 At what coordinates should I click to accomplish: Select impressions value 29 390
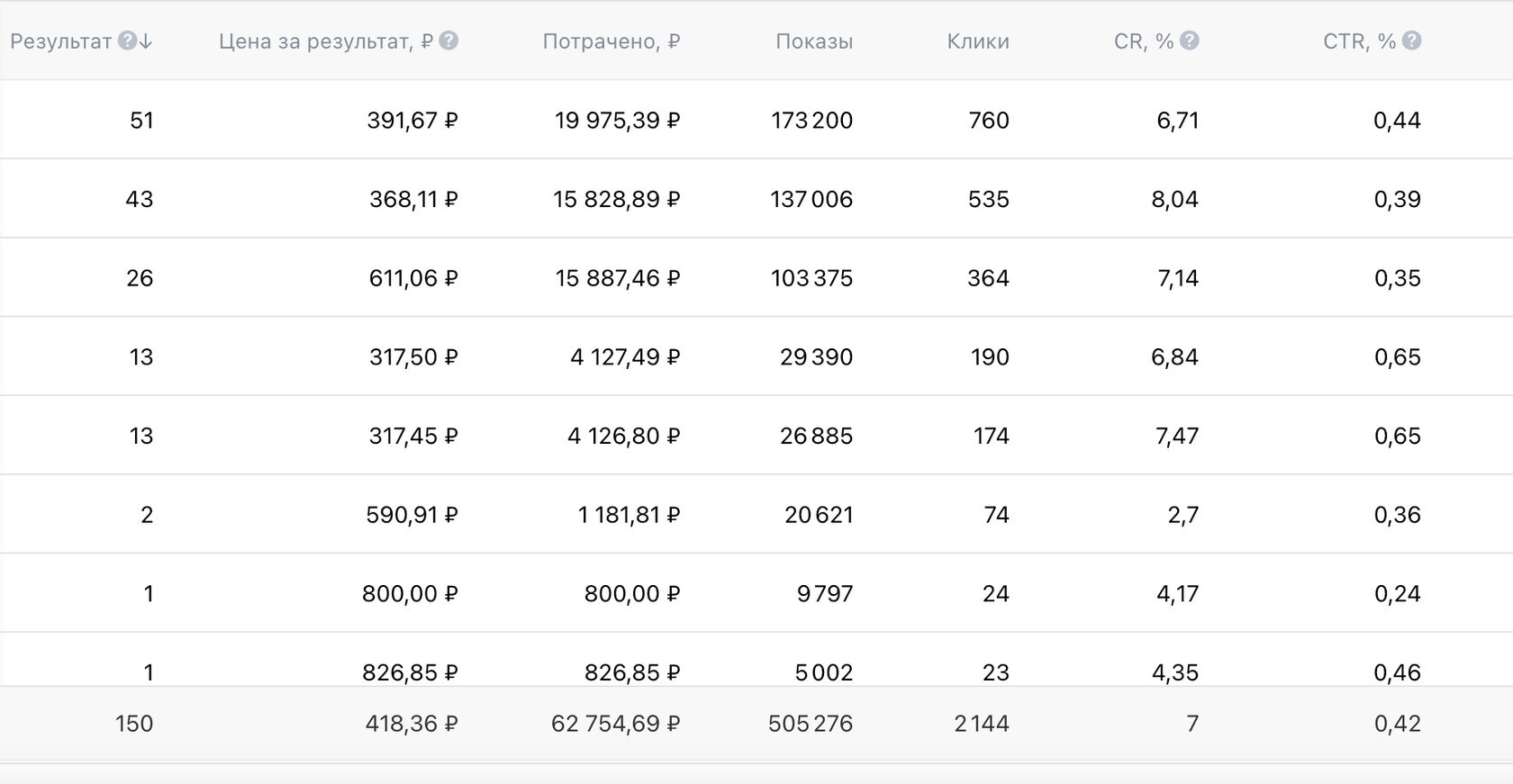click(x=817, y=357)
